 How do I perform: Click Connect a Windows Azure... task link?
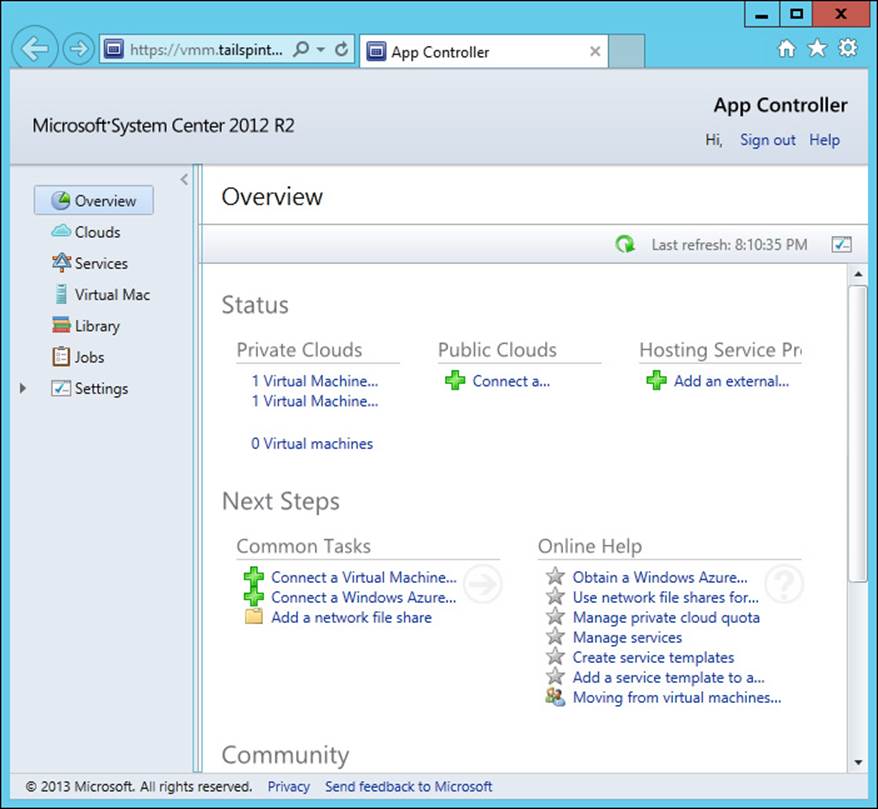pos(363,597)
